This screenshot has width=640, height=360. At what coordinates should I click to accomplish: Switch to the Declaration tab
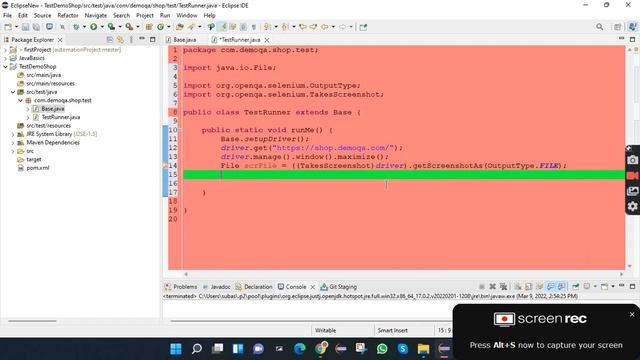pos(254,287)
